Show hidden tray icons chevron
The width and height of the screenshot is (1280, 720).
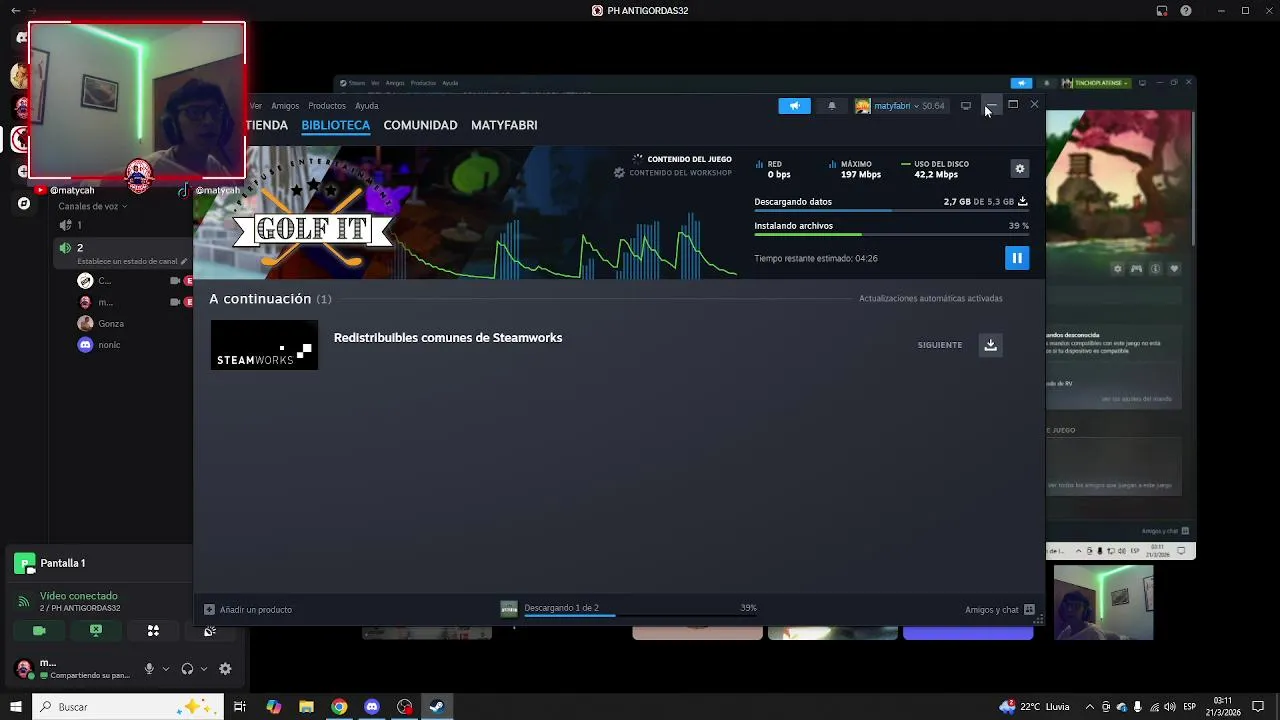1089,707
